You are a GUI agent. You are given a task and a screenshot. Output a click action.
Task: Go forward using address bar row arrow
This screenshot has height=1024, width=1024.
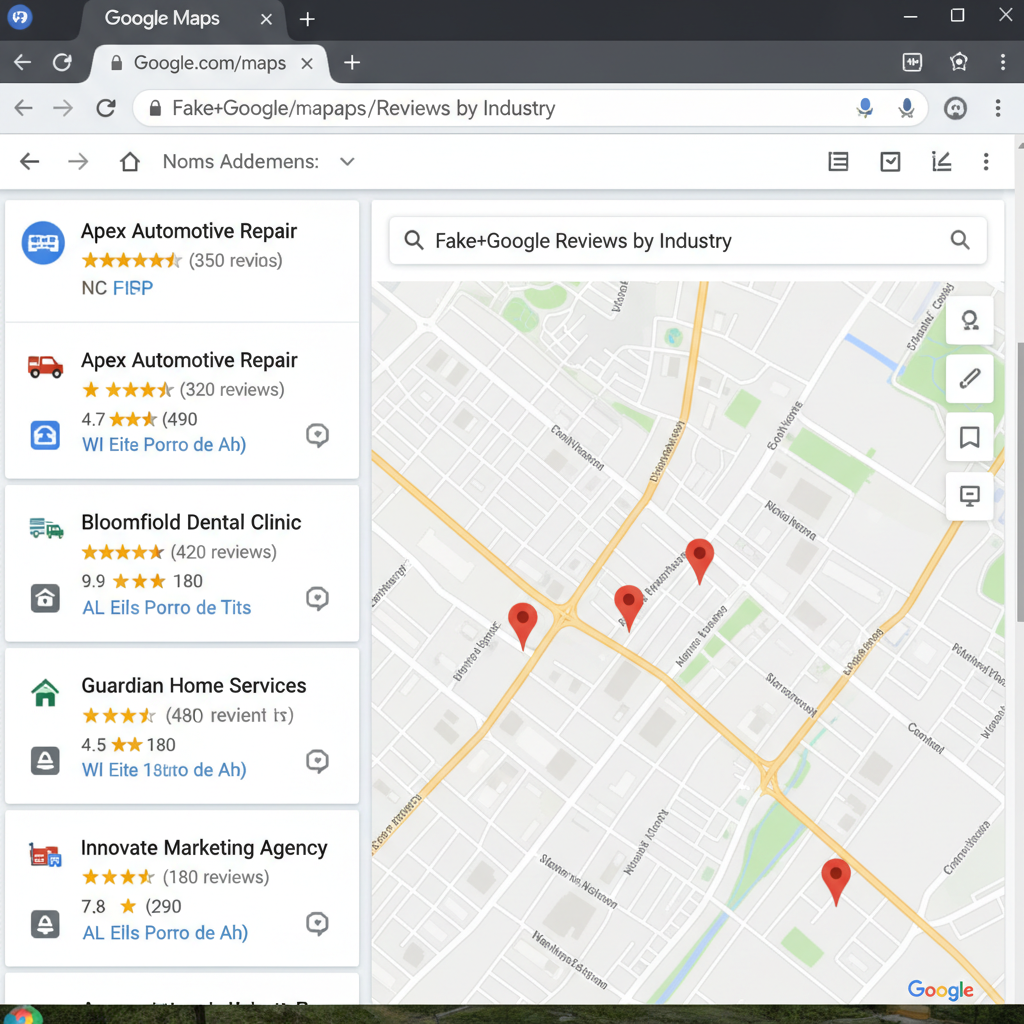[63, 108]
